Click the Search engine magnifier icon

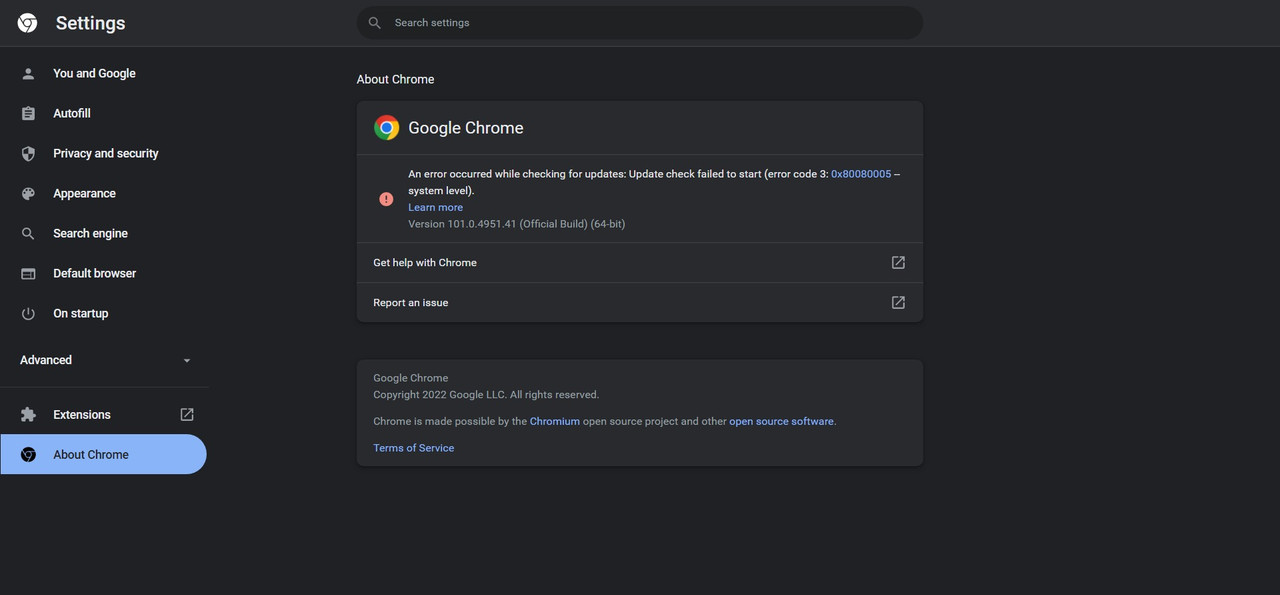pos(28,233)
